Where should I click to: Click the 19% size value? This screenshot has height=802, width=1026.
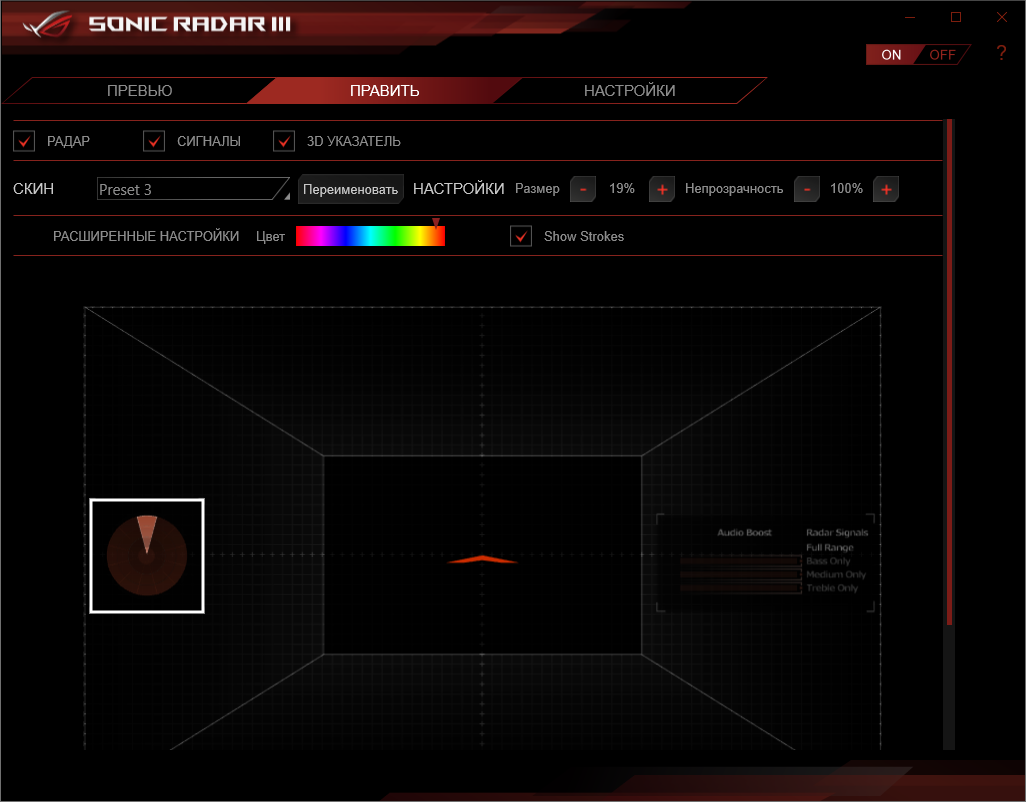point(622,188)
